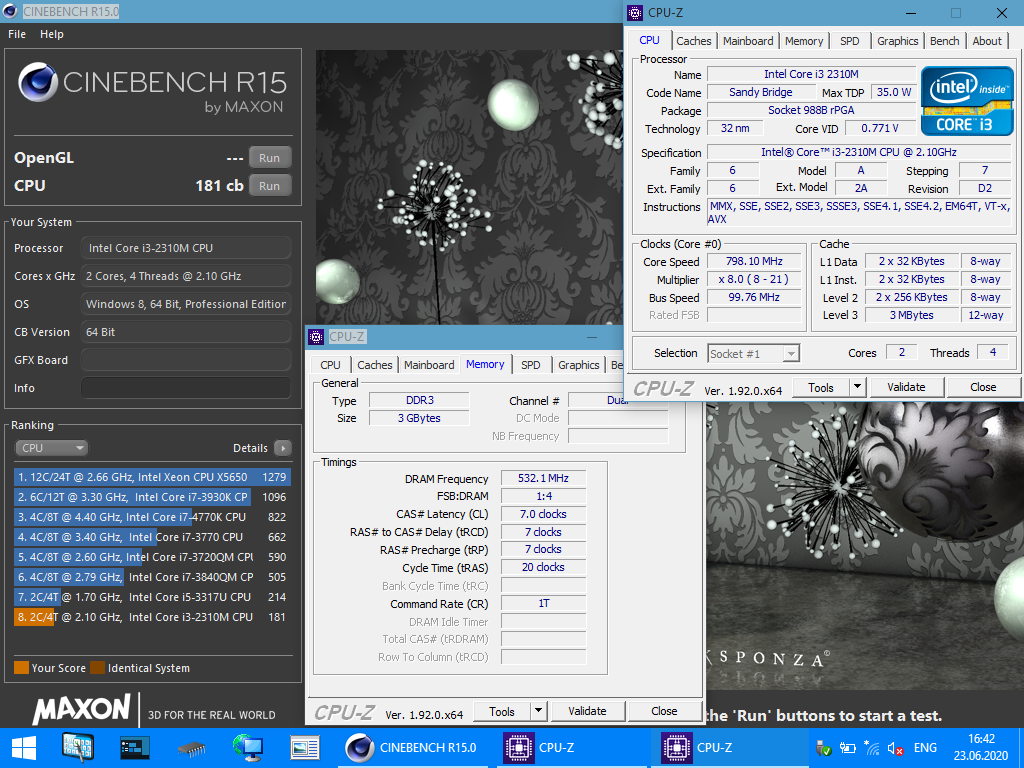Open the Socket #1 selection dropdown
Image resolution: width=1024 pixels, height=768 pixels.
[x=754, y=353]
